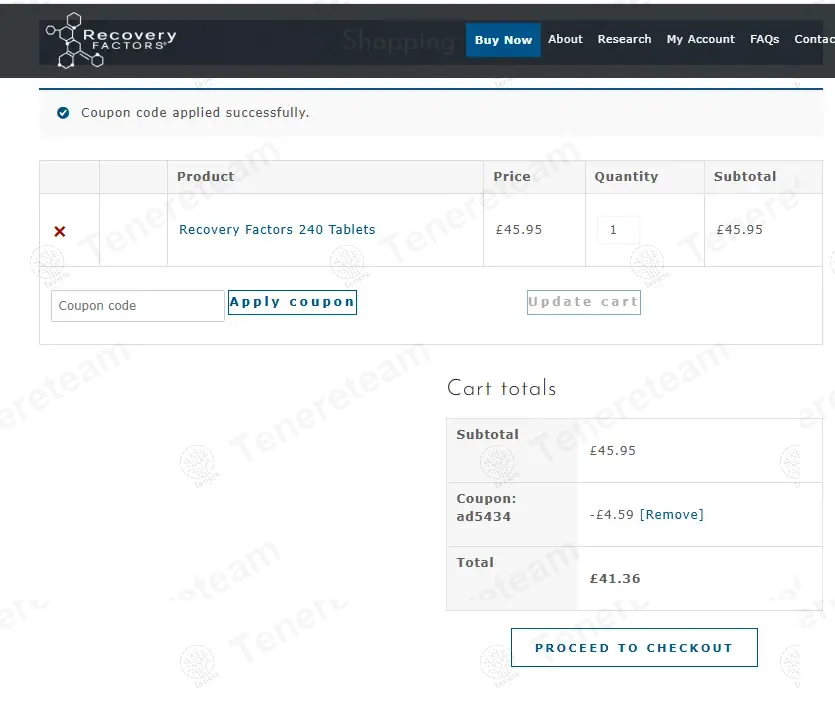
Task: Open the Research menu item
Action: point(624,39)
